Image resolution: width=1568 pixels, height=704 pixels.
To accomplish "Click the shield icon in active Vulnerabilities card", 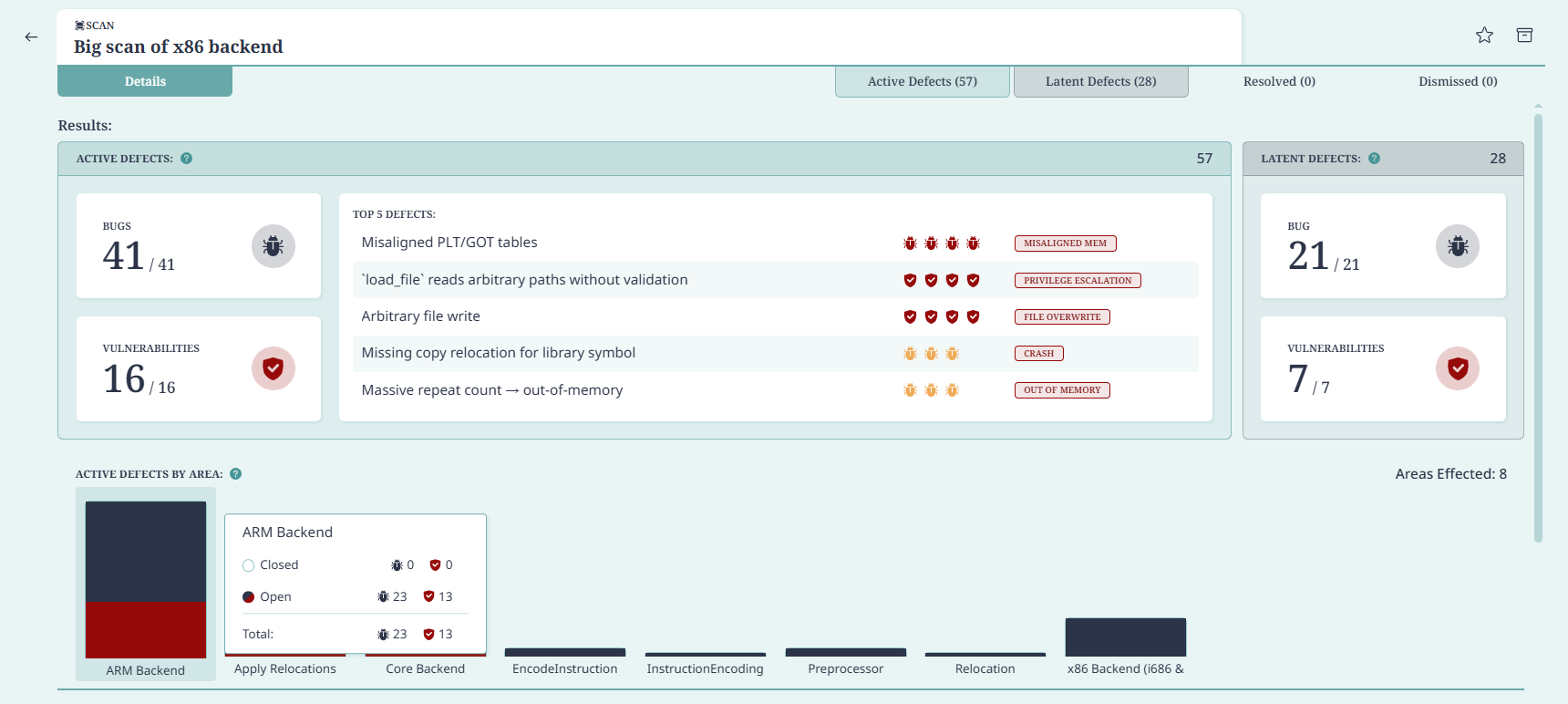I will [273, 368].
